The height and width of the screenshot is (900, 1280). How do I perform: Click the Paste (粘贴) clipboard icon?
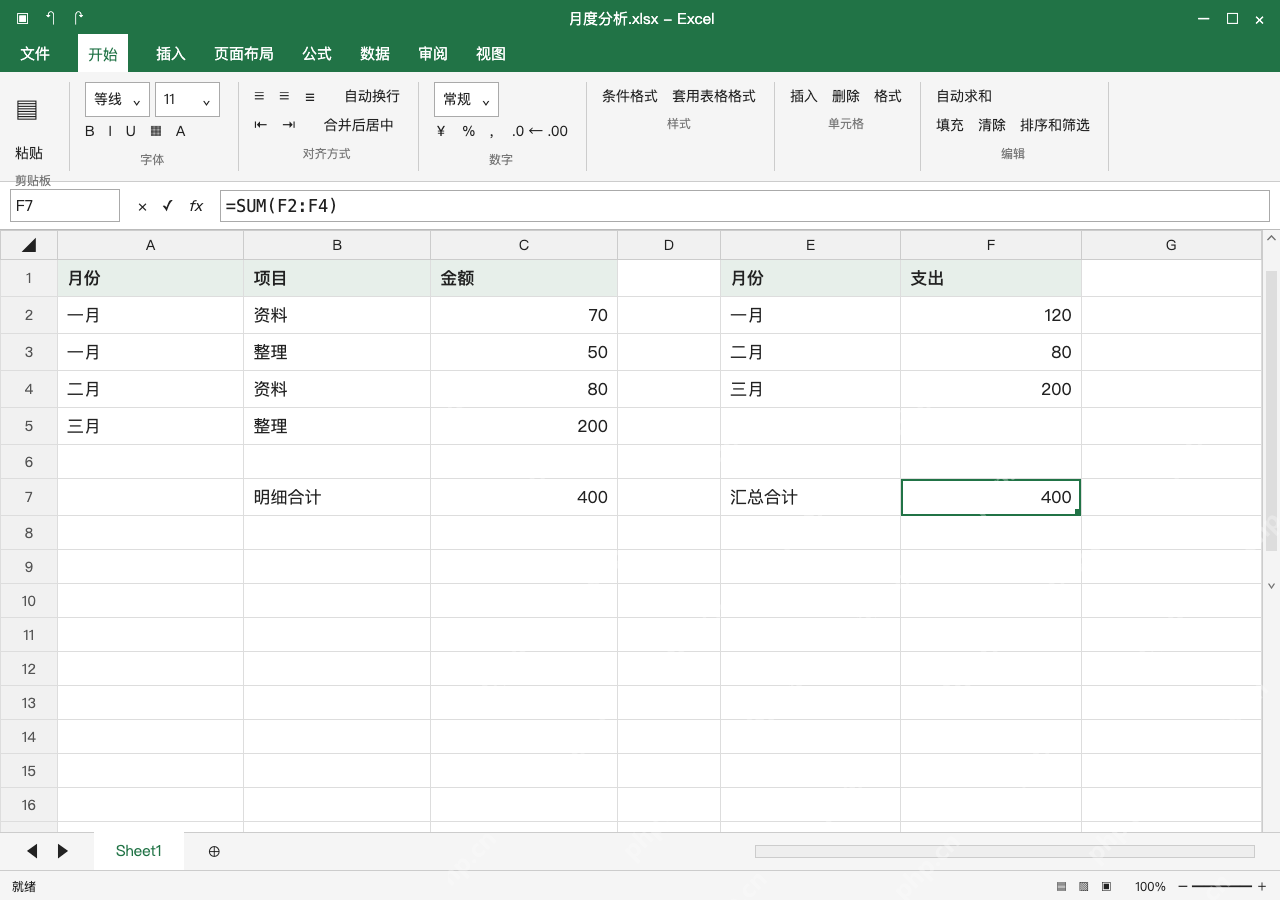(x=27, y=110)
